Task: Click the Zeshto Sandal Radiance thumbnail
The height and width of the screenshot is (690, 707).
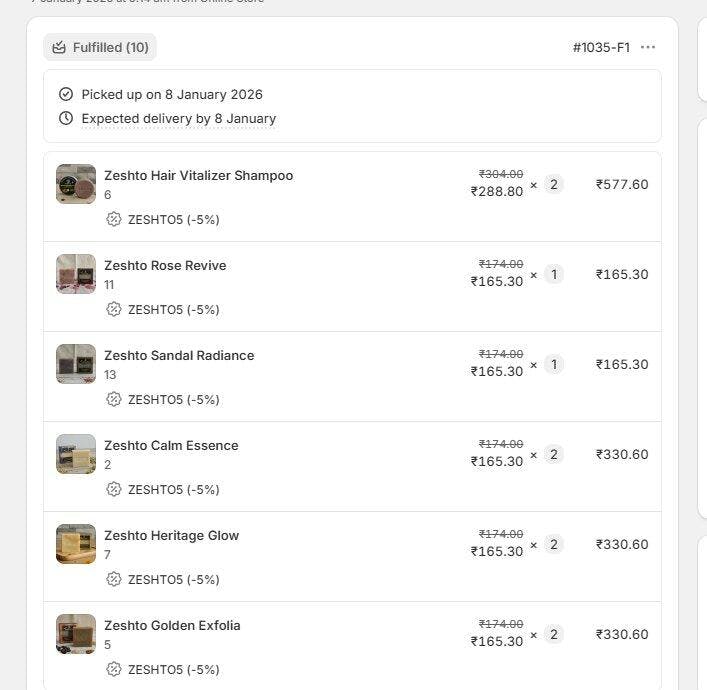Action: click(76, 364)
